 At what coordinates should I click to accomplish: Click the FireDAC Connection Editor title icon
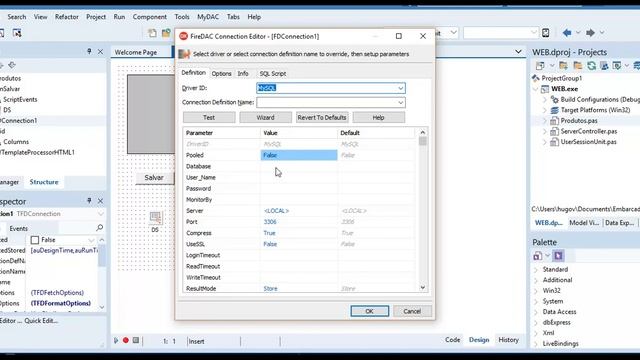(x=184, y=36)
